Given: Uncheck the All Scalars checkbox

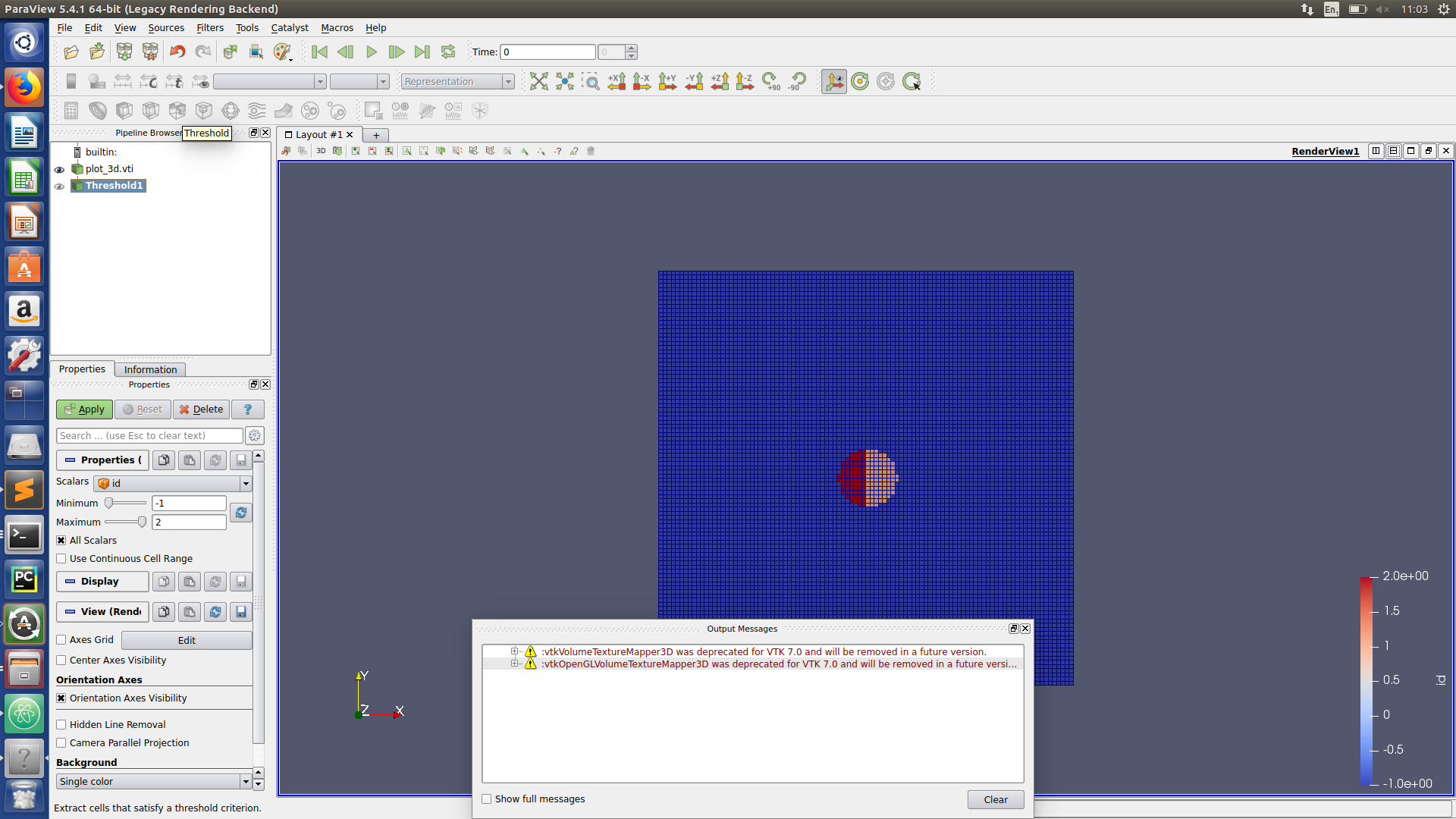Looking at the screenshot, I should [x=61, y=541].
